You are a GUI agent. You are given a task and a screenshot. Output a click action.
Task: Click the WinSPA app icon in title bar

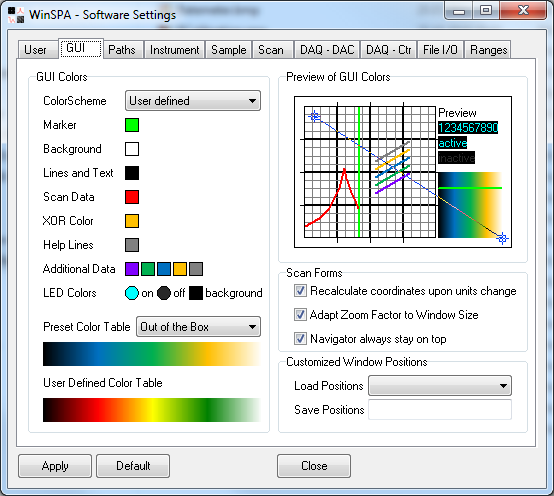pos(16,15)
